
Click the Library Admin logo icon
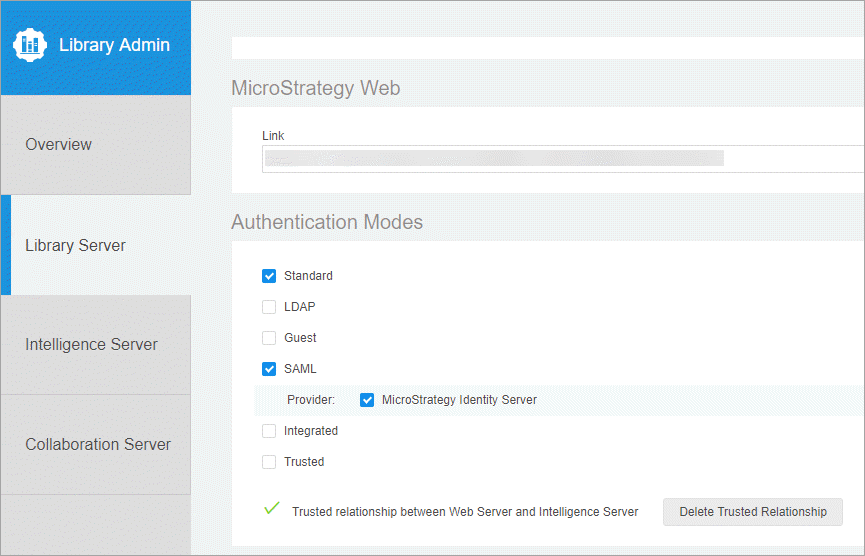tap(30, 45)
